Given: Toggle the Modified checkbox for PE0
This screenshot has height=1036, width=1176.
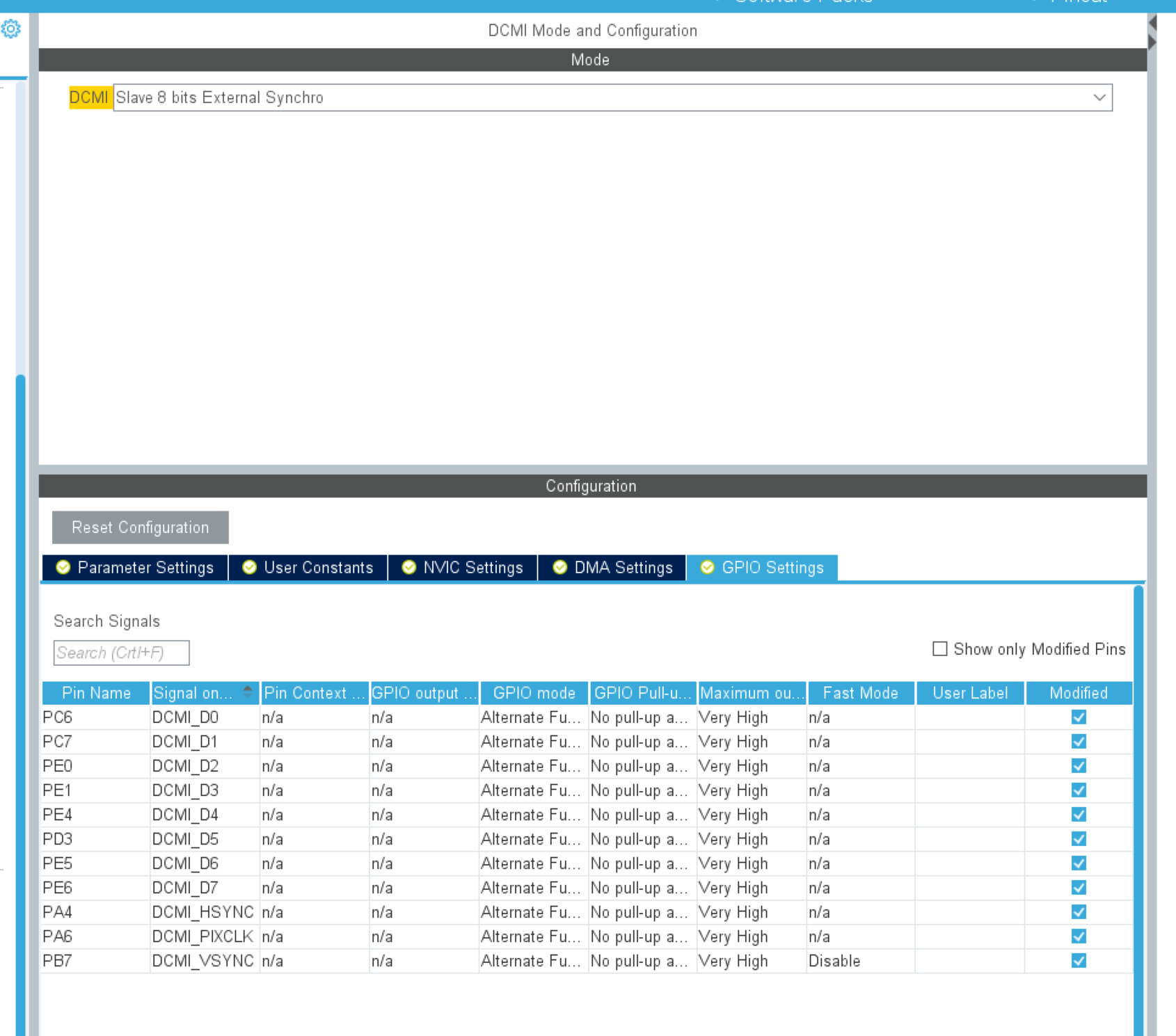Looking at the screenshot, I should pyautogui.click(x=1079, y=766).
